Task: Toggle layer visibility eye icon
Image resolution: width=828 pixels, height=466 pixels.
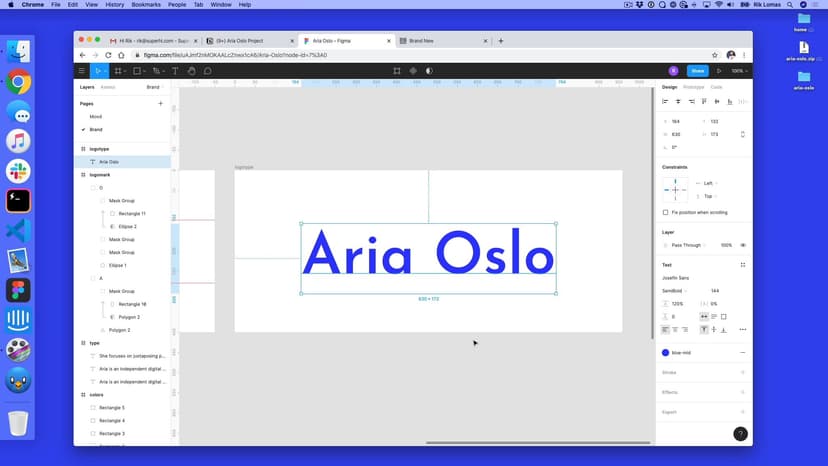Action: tap(742, 245)
